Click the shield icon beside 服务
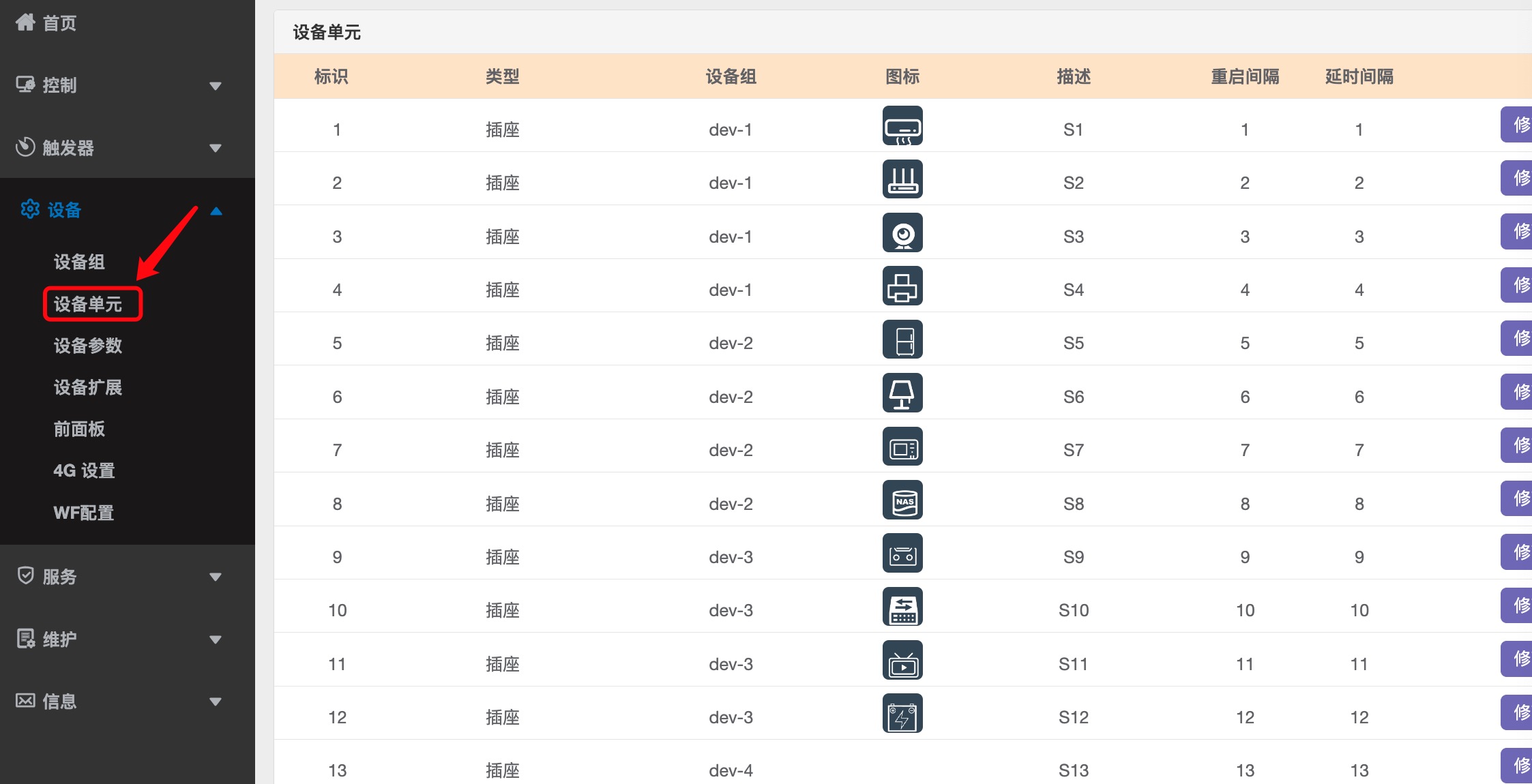Viewport: 1532px width, 784px height. (x=25, y=576)
